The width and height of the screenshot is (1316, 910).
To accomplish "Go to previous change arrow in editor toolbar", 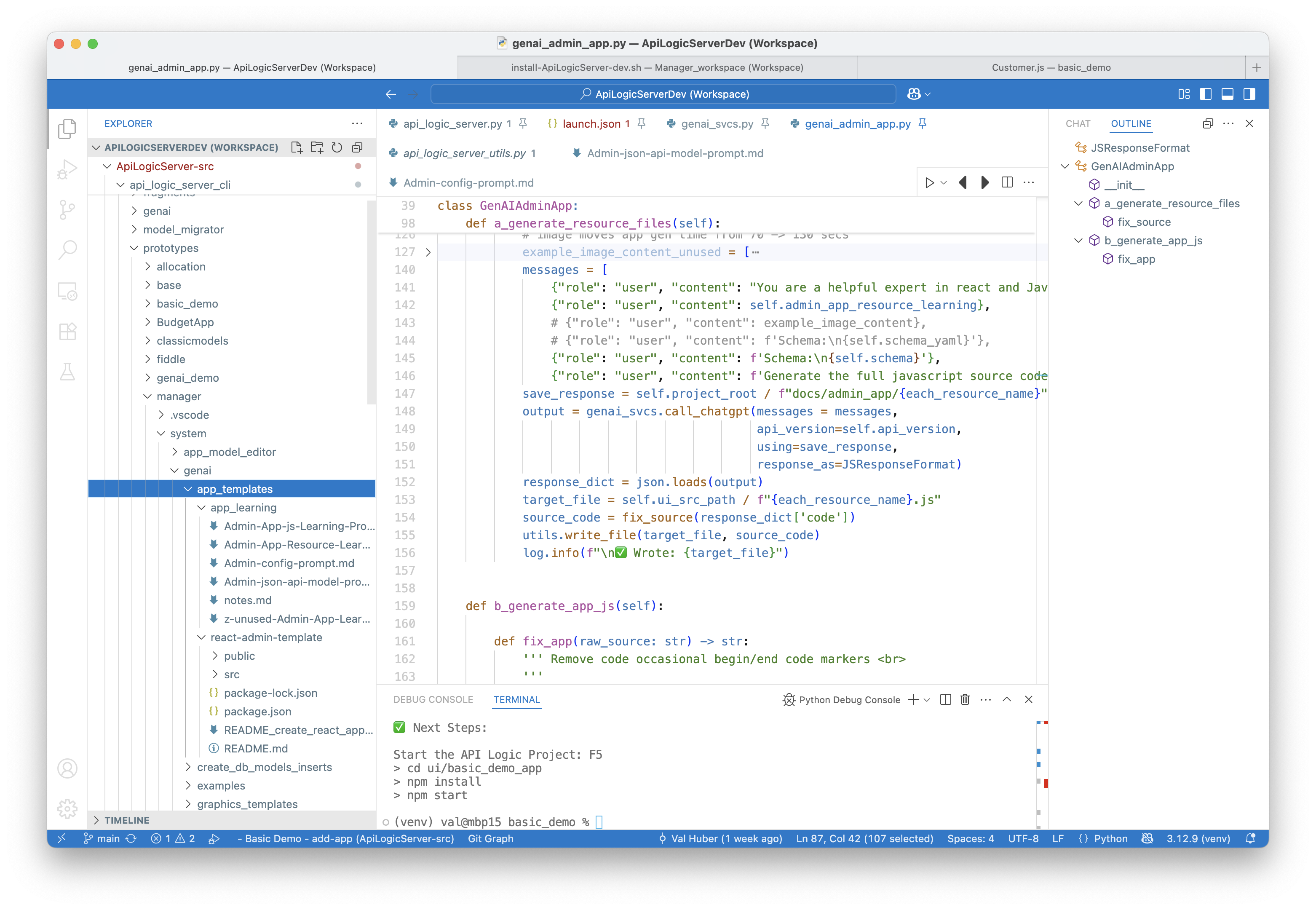I will point(963,182).
